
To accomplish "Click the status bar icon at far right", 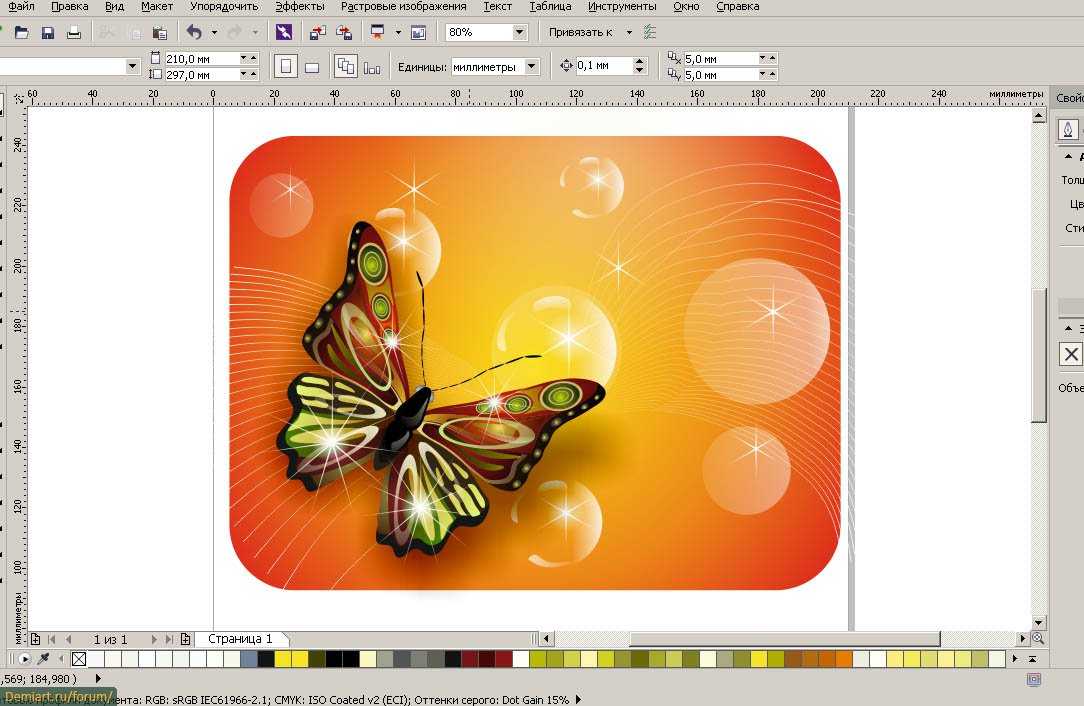I will [1034, 679].
